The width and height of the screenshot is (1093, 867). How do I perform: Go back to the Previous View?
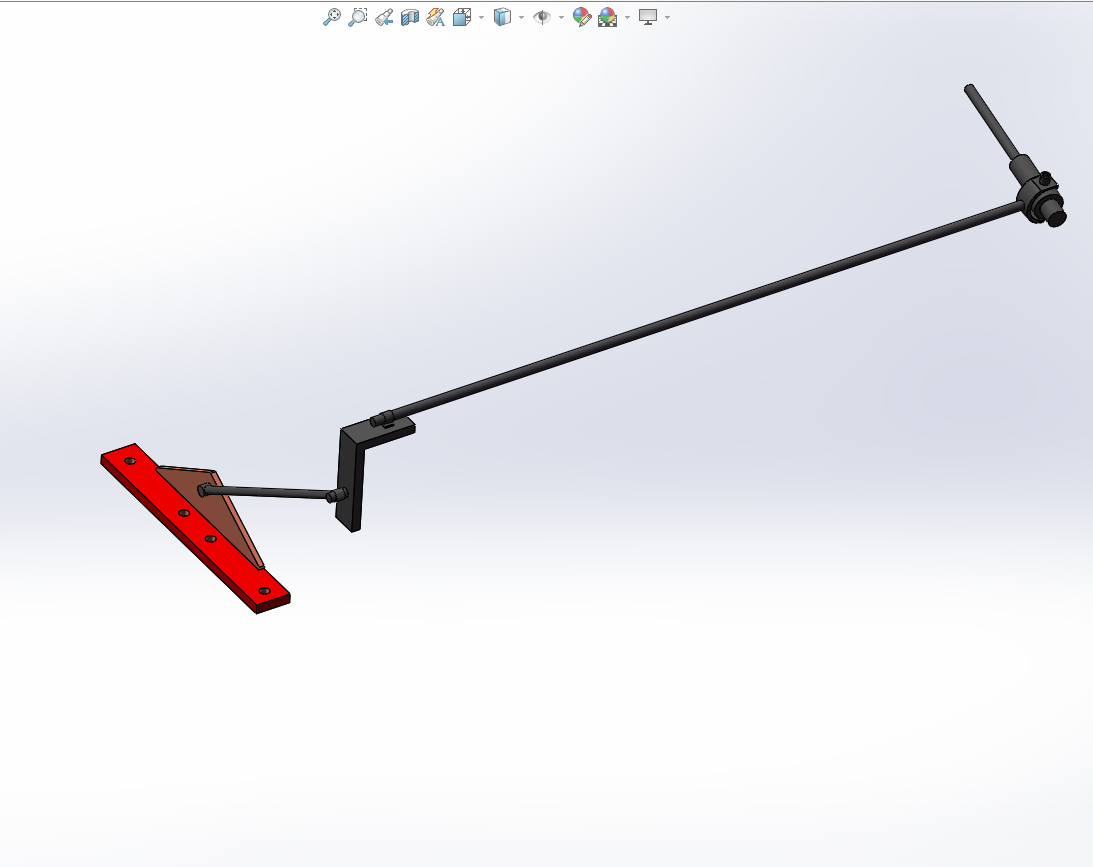pos(383,17)
